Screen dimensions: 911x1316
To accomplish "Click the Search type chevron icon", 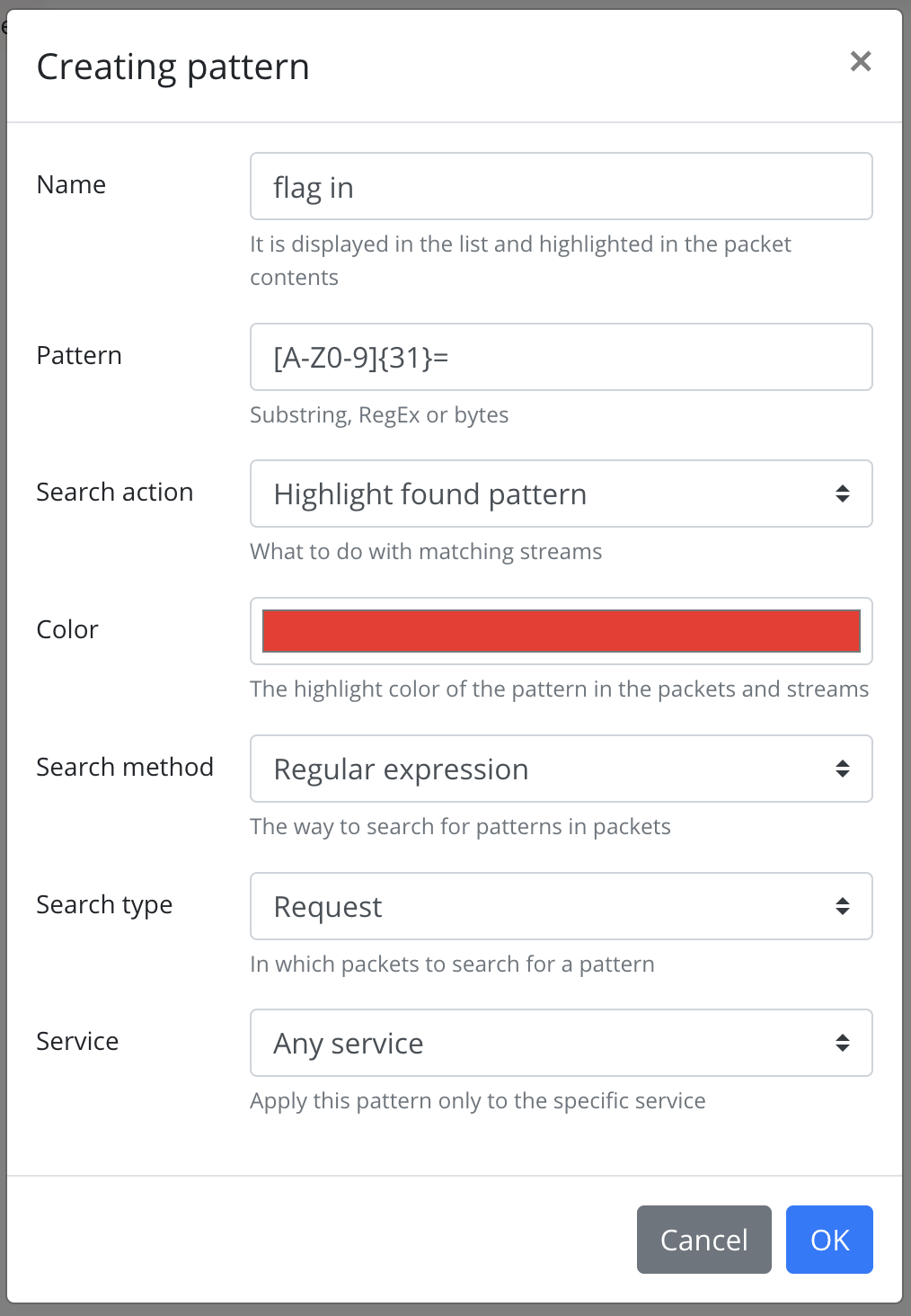I will pos(843,906).
